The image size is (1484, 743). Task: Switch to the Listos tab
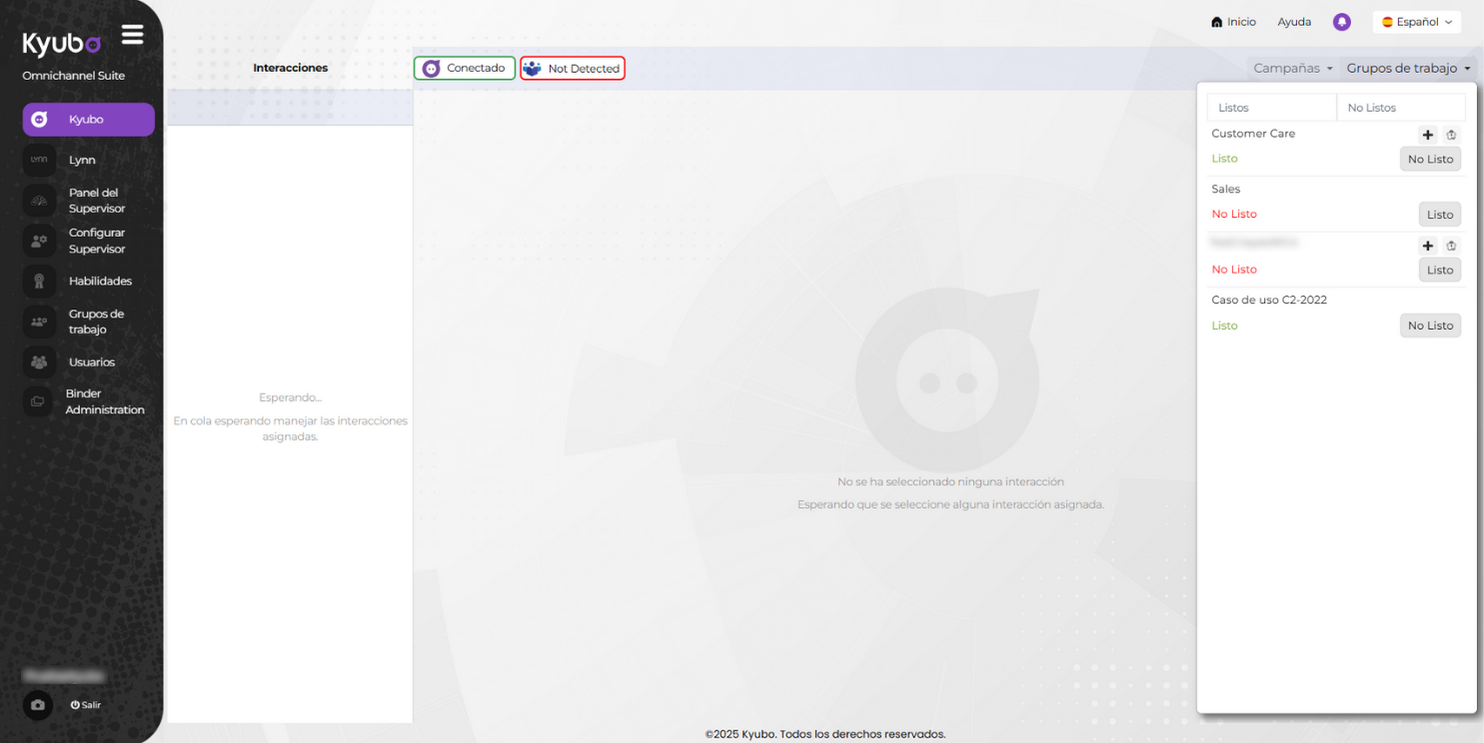point(1271,108)
